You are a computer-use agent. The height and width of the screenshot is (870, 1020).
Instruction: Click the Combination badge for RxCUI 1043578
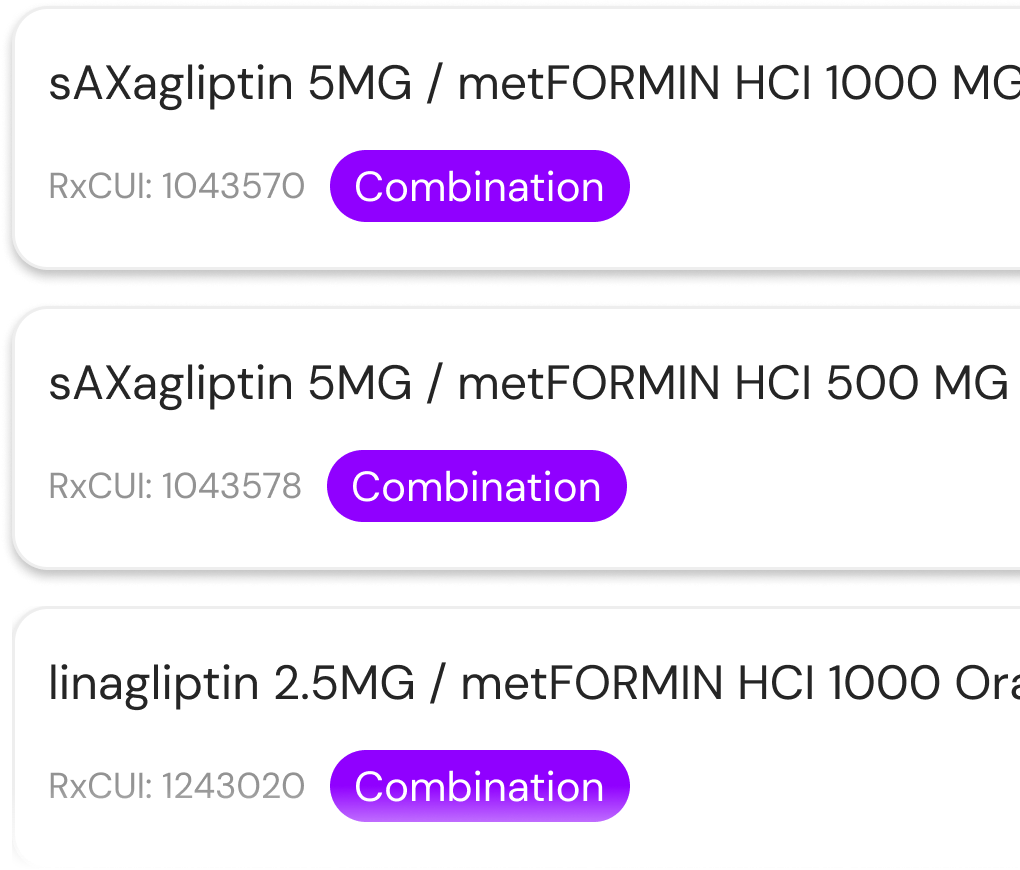pos(476,486)
